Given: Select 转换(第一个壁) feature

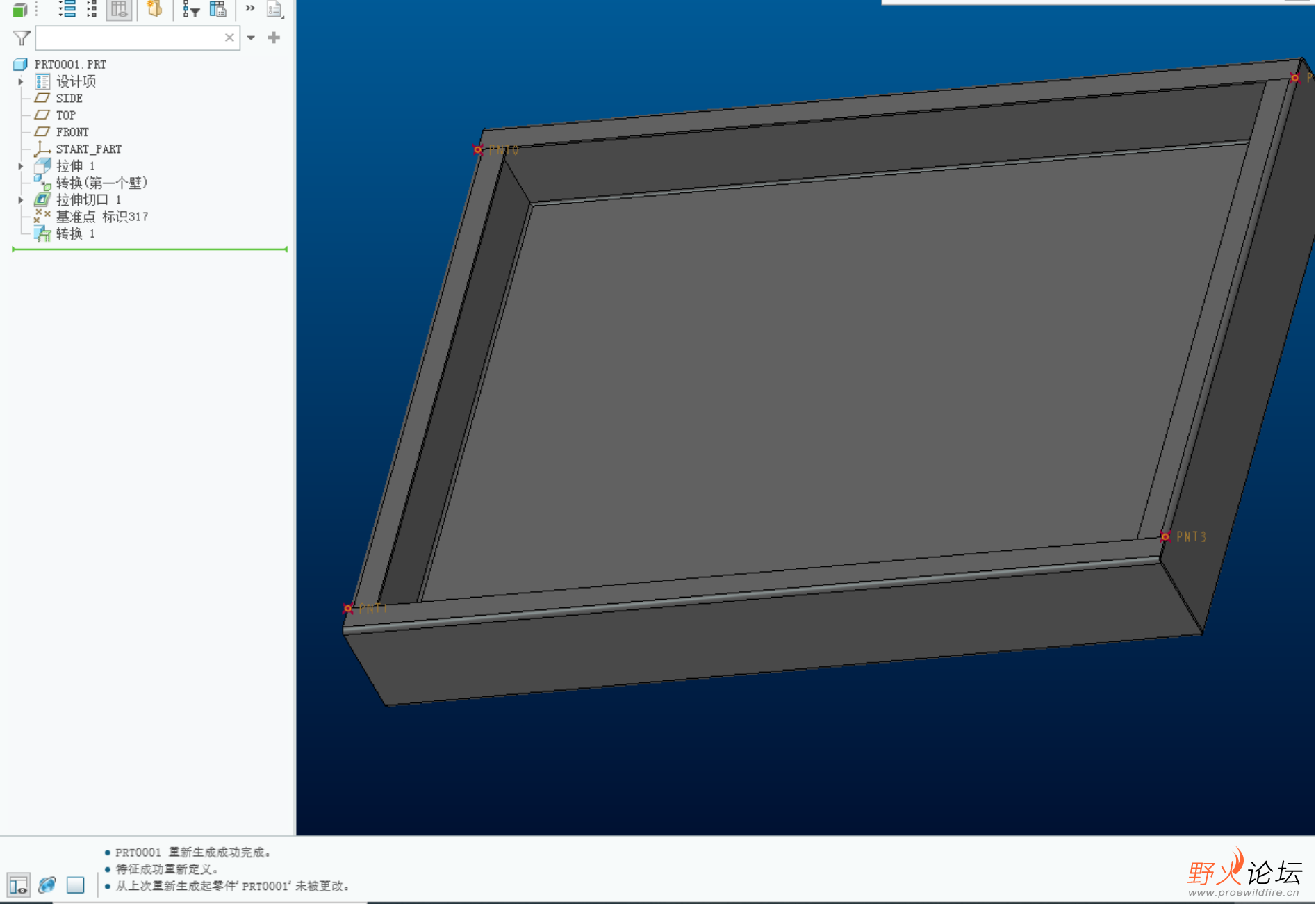Looking at the screenshot, I should coord(101,183).
